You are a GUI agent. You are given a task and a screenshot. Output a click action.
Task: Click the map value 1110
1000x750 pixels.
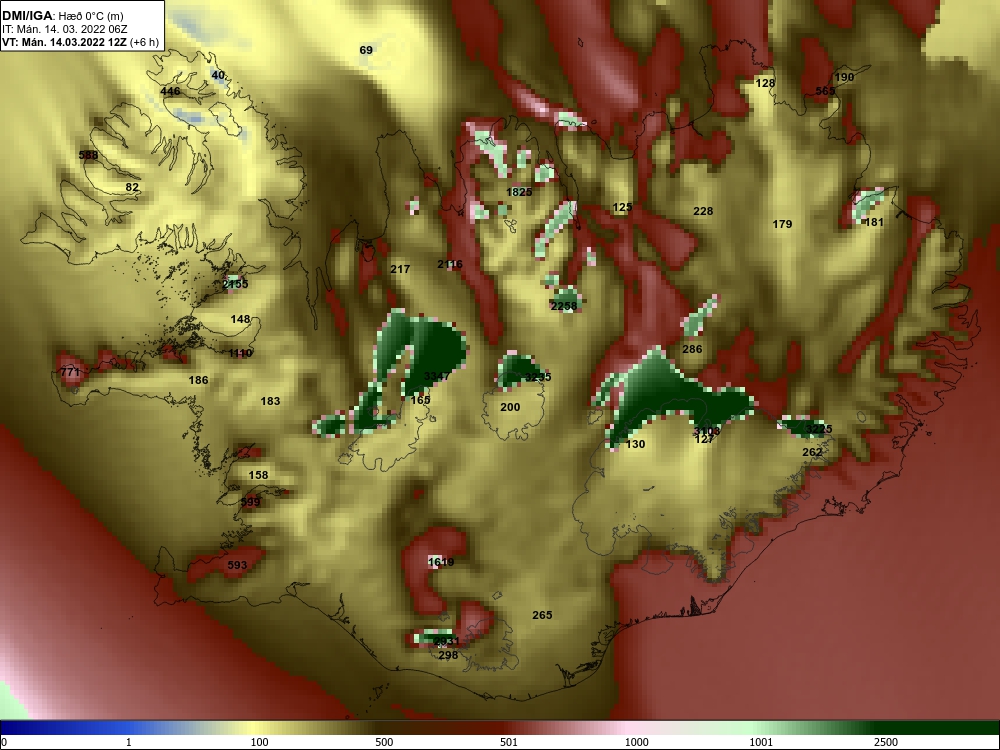click(240, 353)
